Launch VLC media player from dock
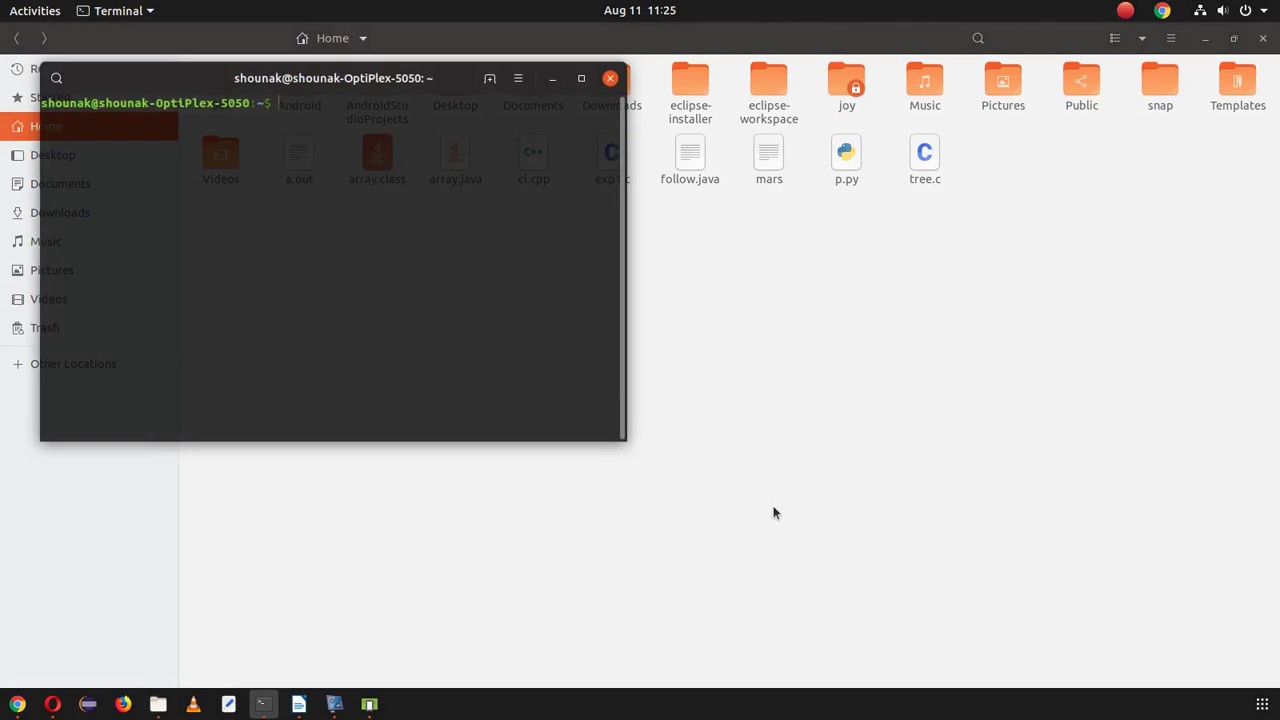Screen dimensions: 1280x720 coord(193,704)
